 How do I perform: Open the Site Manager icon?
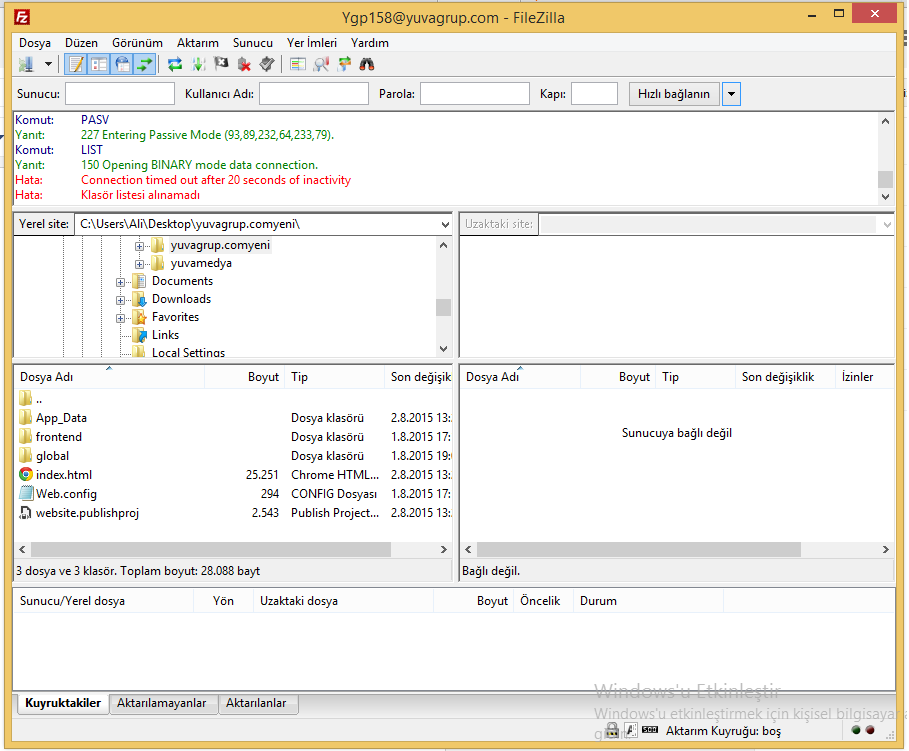[27, 64]
